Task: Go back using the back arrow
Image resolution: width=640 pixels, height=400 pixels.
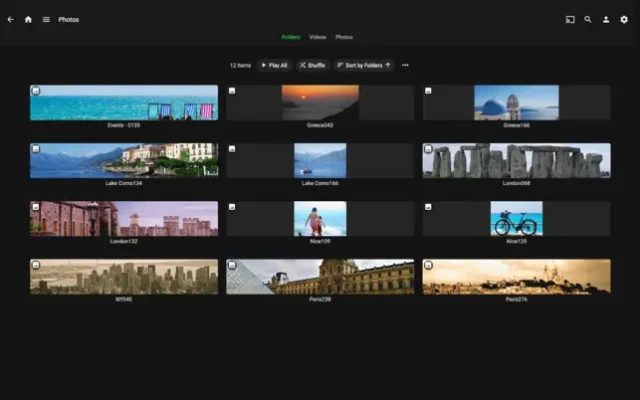Action: coord(11,19)
